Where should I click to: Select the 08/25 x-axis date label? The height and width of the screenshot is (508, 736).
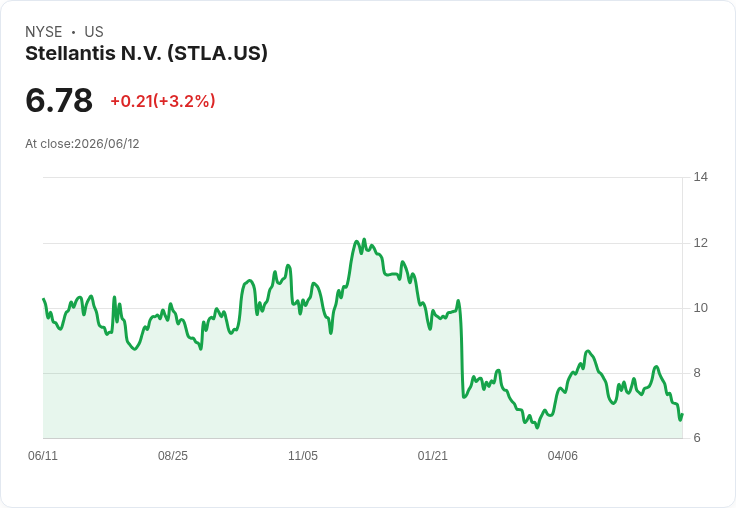click(x=173, y=455)
